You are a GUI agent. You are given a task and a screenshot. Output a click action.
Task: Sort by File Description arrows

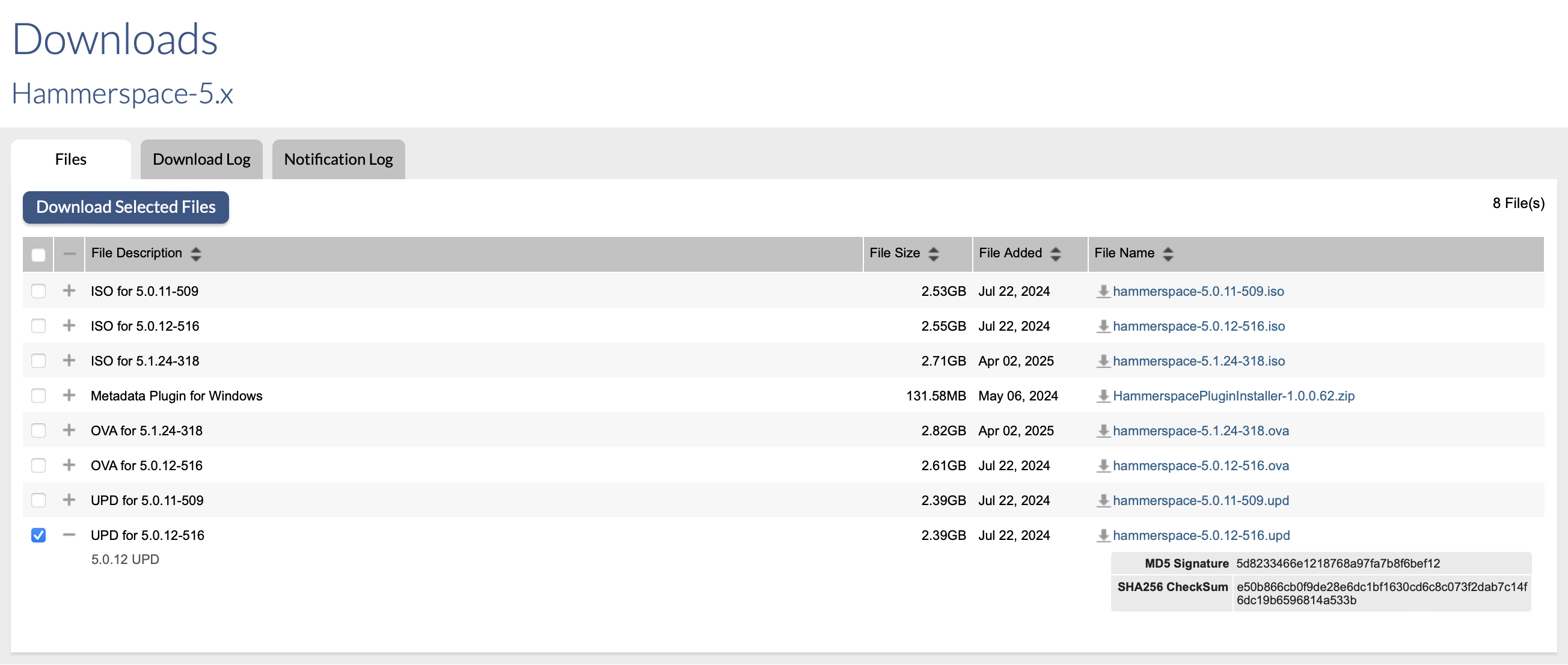coord(195,254)
